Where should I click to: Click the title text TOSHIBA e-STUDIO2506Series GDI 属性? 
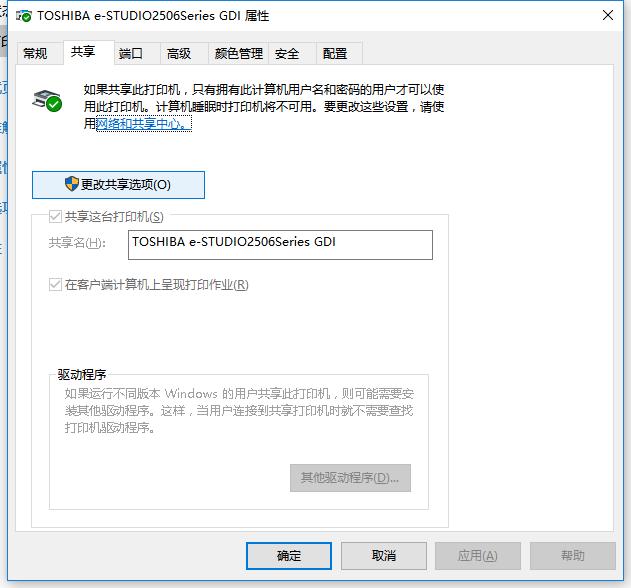[153, 16]
